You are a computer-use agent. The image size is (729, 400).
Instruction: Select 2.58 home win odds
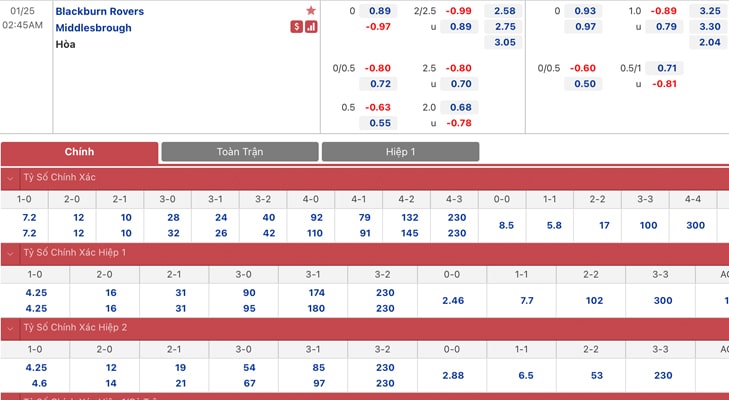(504, 11)
